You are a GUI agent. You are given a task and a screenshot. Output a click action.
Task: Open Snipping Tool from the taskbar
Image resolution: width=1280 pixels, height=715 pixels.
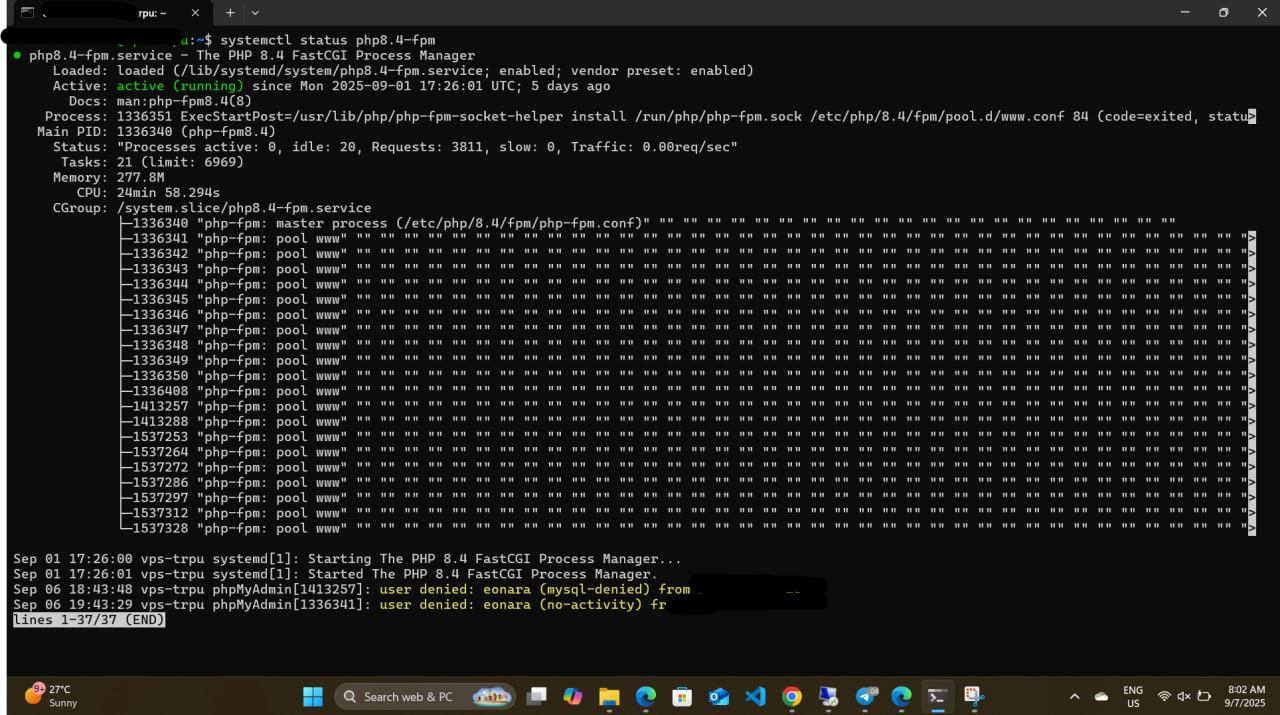pyautogui.click(x=973, y=696)
